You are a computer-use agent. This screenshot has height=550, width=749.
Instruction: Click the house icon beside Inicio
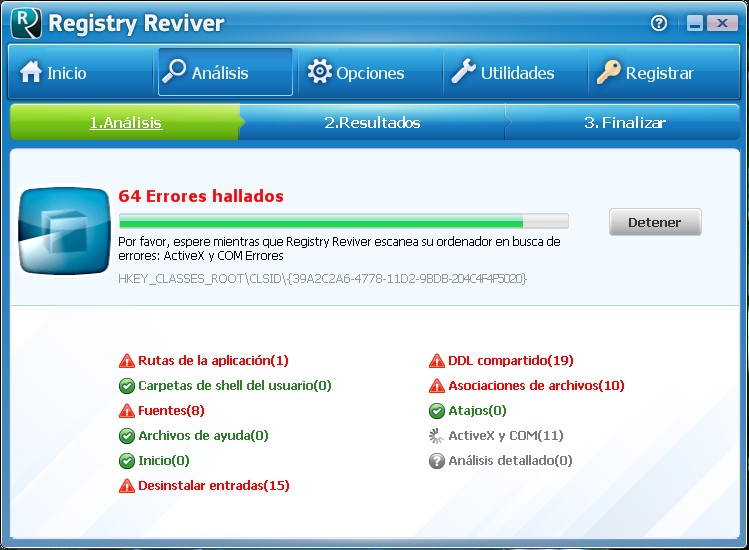point(31,72)
